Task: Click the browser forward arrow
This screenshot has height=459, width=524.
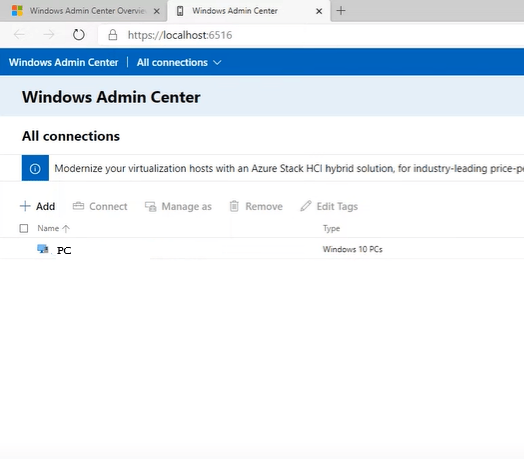Action: click(x=49, y=35)
